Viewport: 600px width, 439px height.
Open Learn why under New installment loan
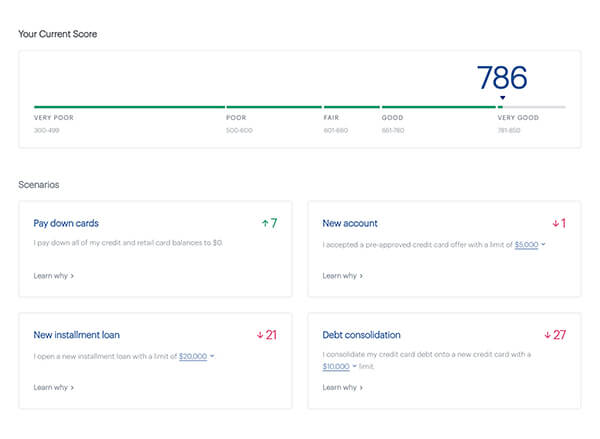point(53,387)
